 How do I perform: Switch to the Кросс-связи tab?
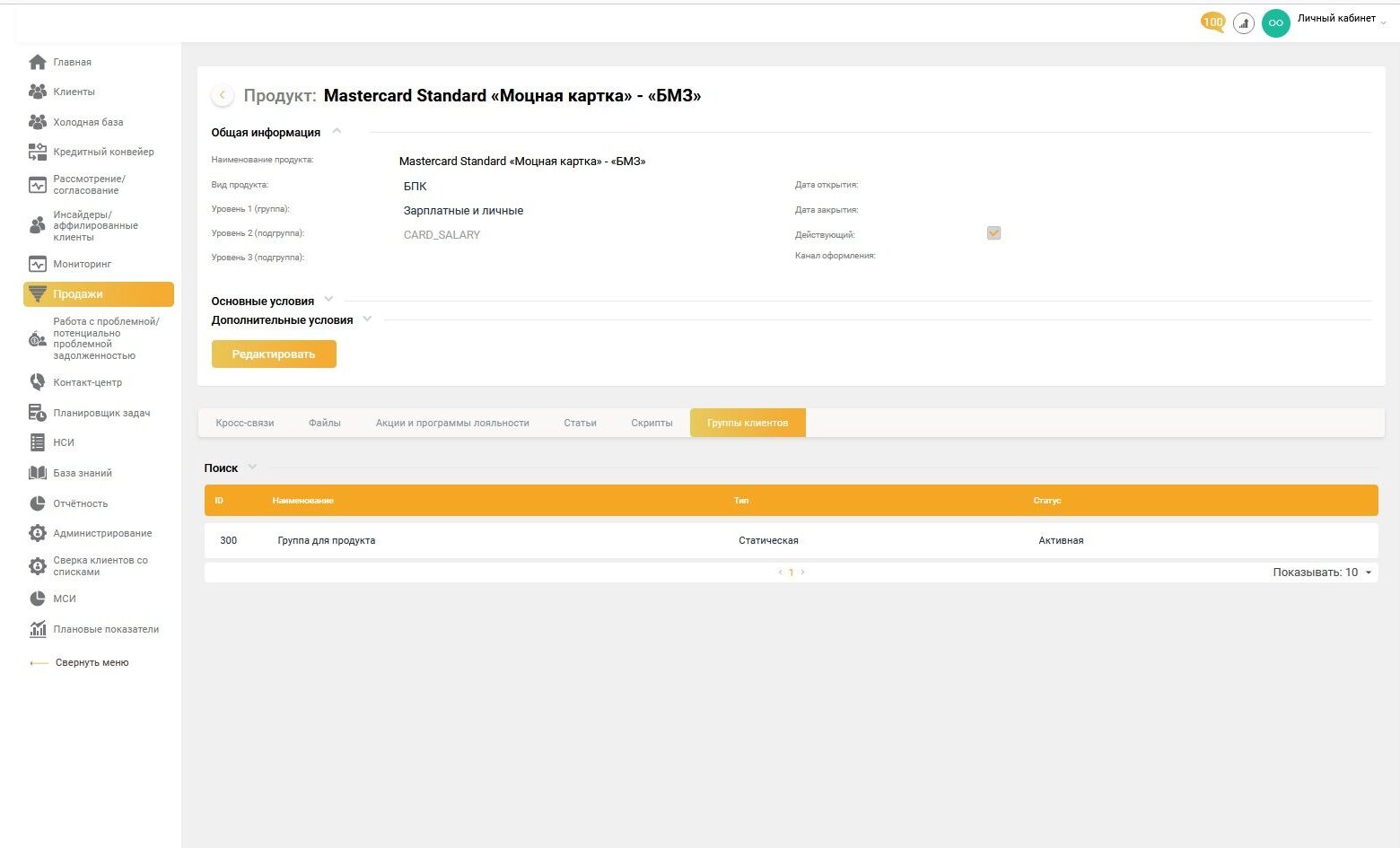click(x=245, y=423)
